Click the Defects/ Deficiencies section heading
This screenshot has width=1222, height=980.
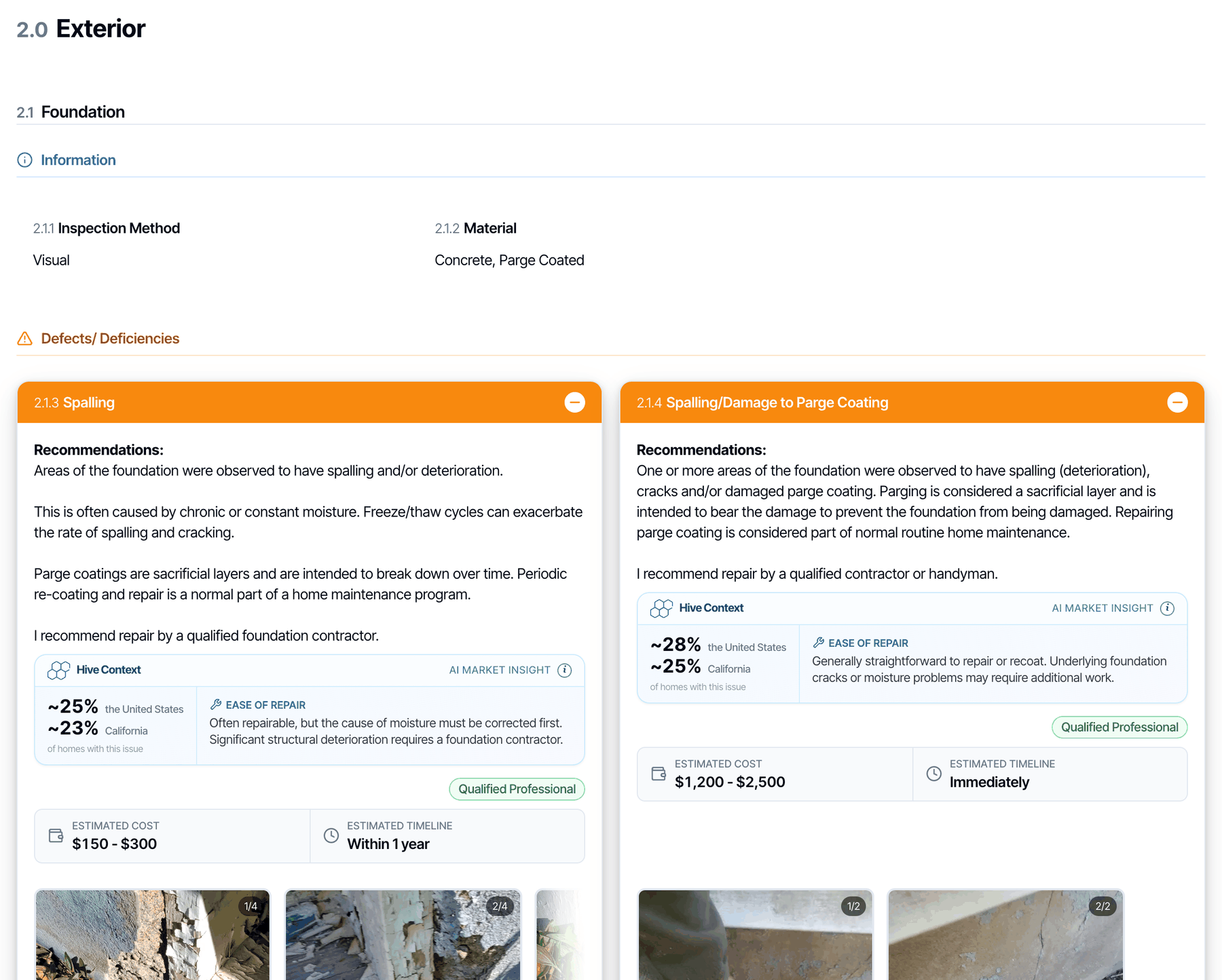click(110, 339)
